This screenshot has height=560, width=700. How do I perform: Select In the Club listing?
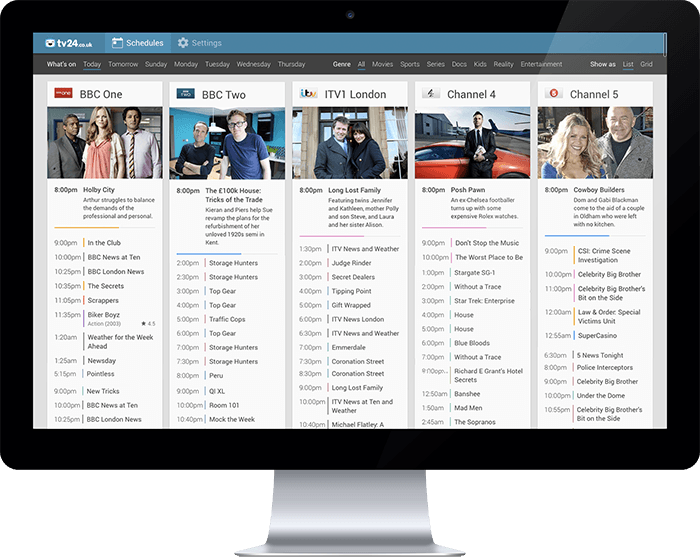pyautogui.click(x=105, y=243)
